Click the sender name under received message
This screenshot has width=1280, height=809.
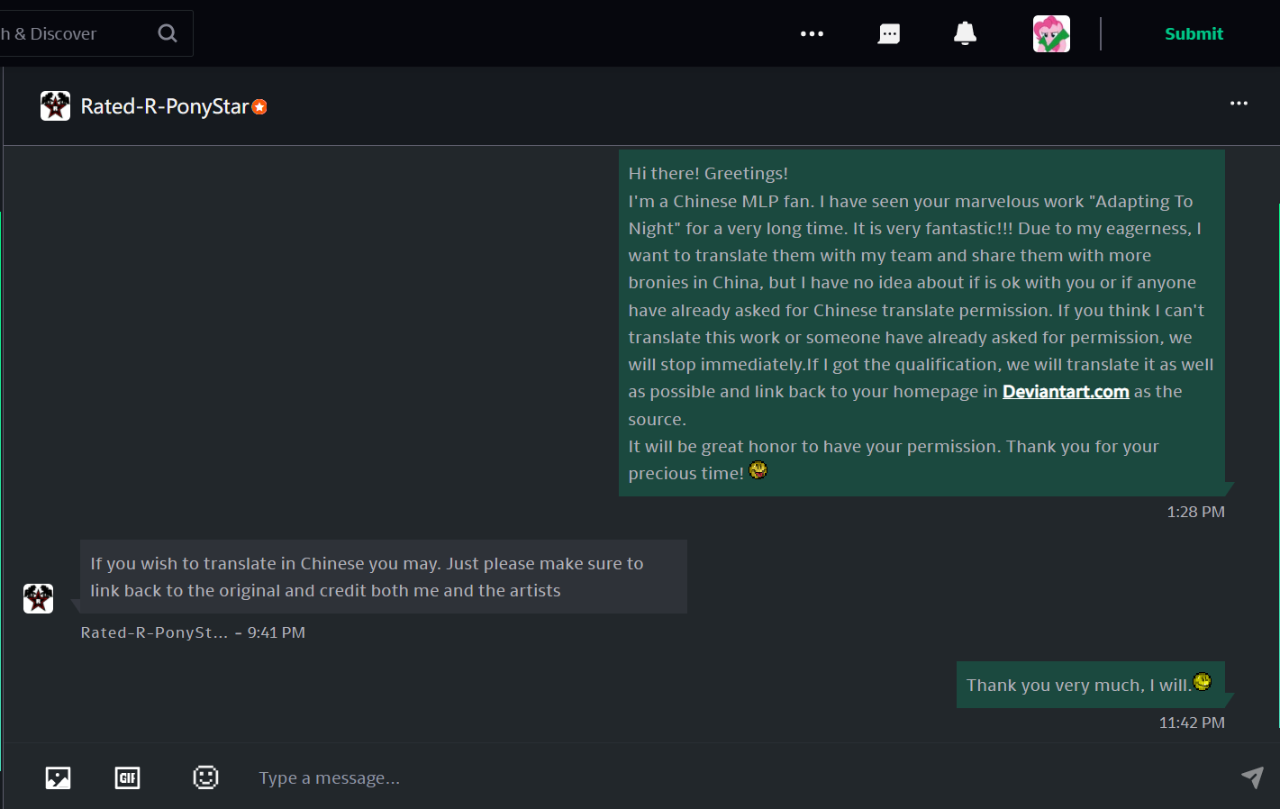click(x=154, y=633)
